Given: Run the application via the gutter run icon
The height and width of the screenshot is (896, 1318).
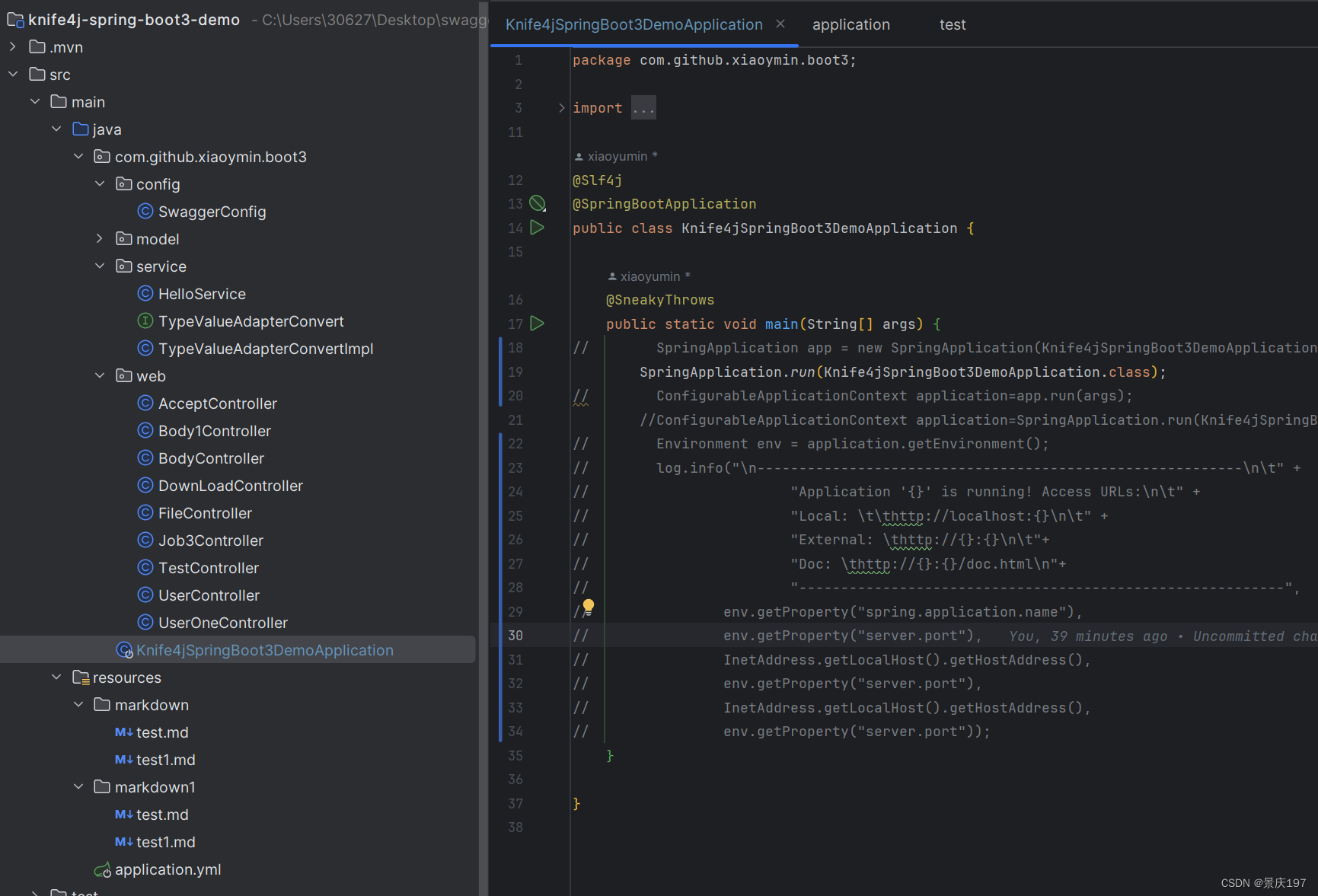Looking at the screenshot, I should [538, 227].
